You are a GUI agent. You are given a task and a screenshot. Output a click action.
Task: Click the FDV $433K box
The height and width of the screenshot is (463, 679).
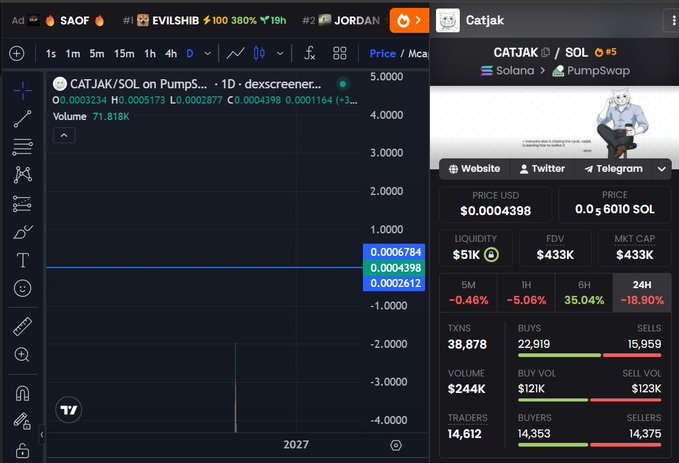pos(555,248)
